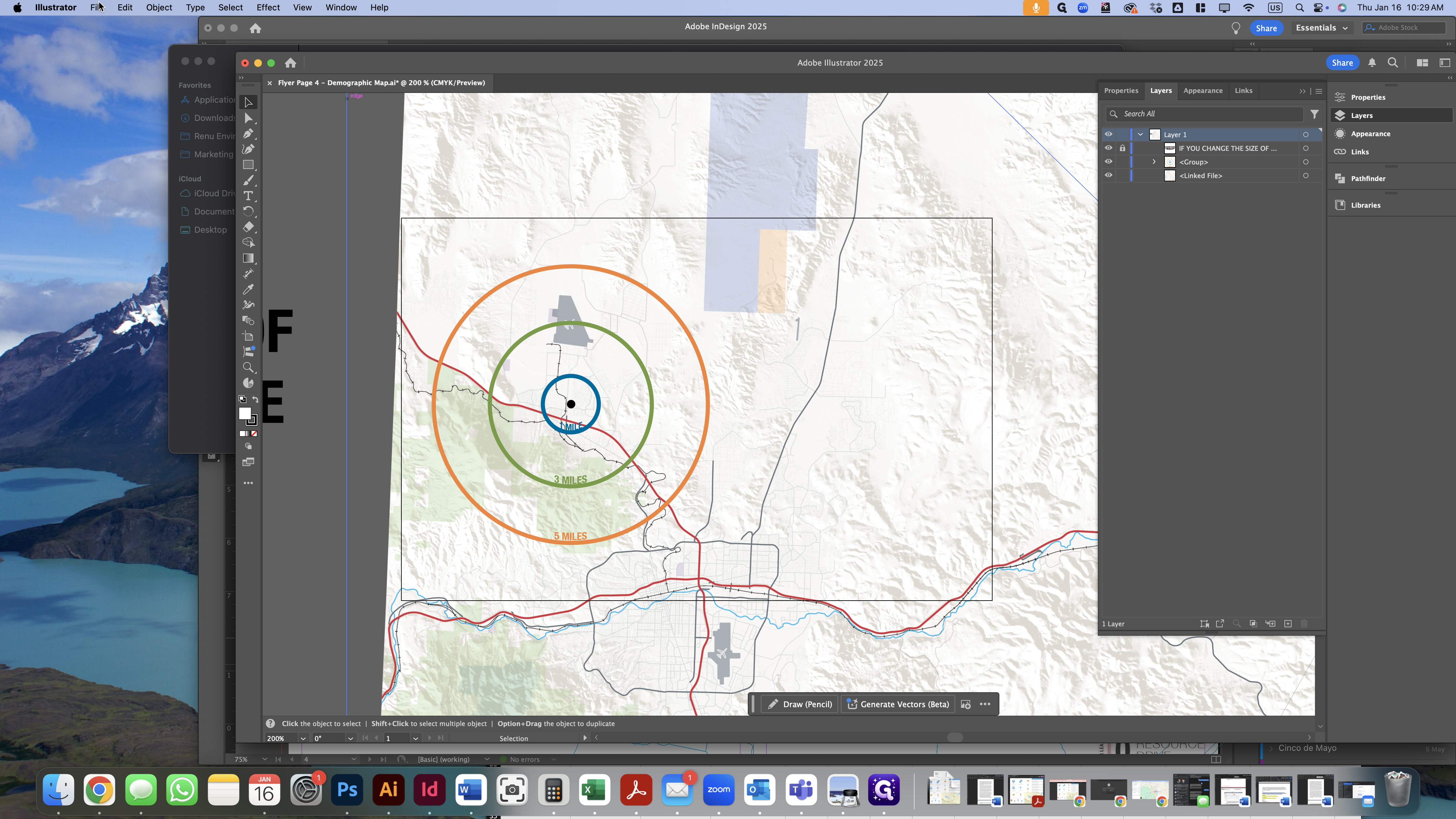1456x819 pixels.
Task: Open Illustrator notifications bell
Action: point(1372,63)
